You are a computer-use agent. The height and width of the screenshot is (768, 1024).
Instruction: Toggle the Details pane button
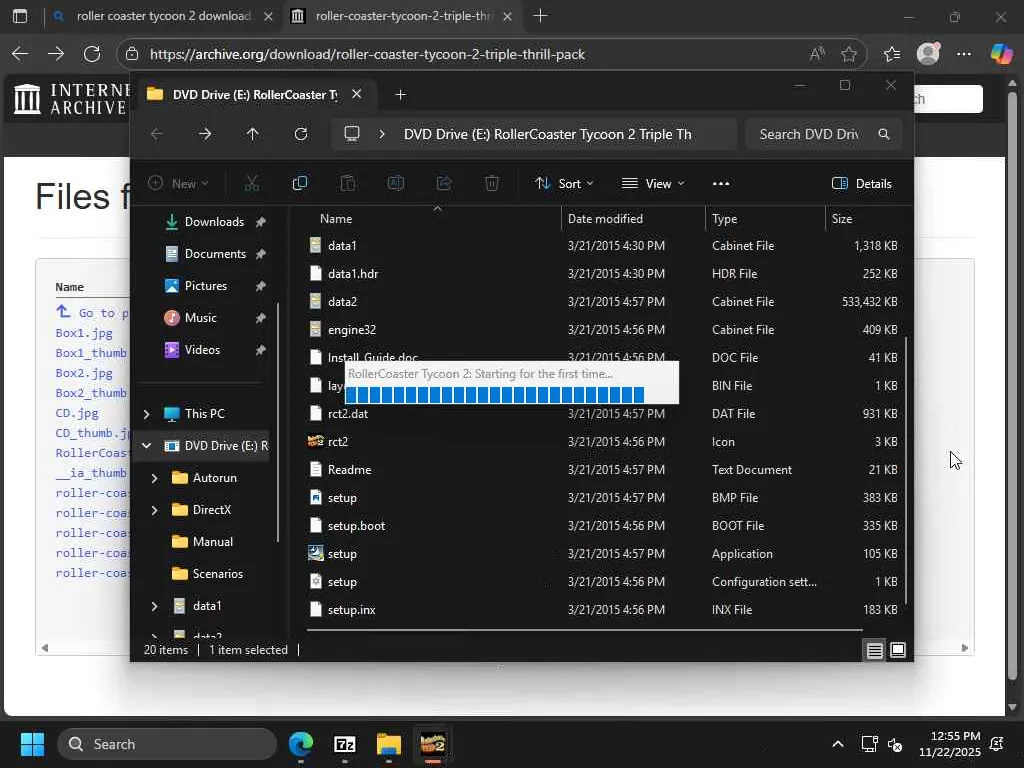click(x=861, y=184)
